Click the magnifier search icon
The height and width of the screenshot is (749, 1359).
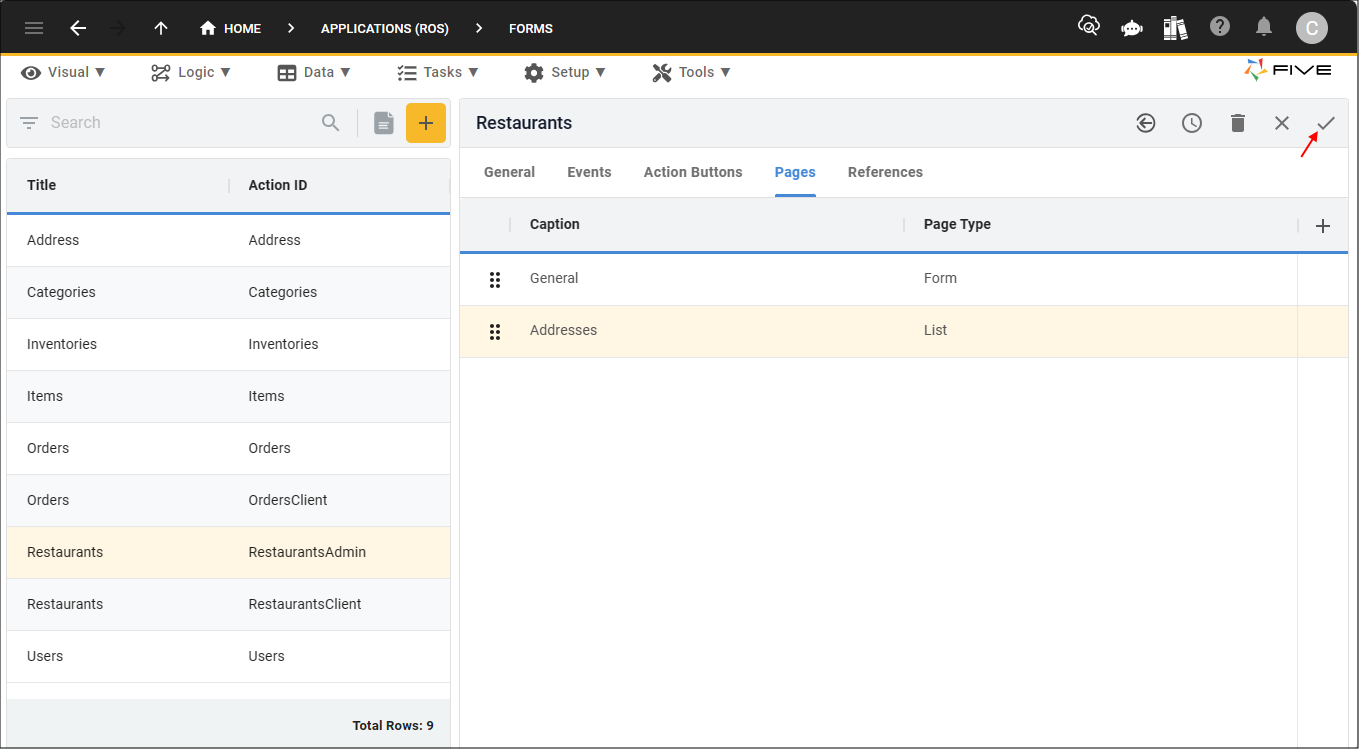[331, 123]
